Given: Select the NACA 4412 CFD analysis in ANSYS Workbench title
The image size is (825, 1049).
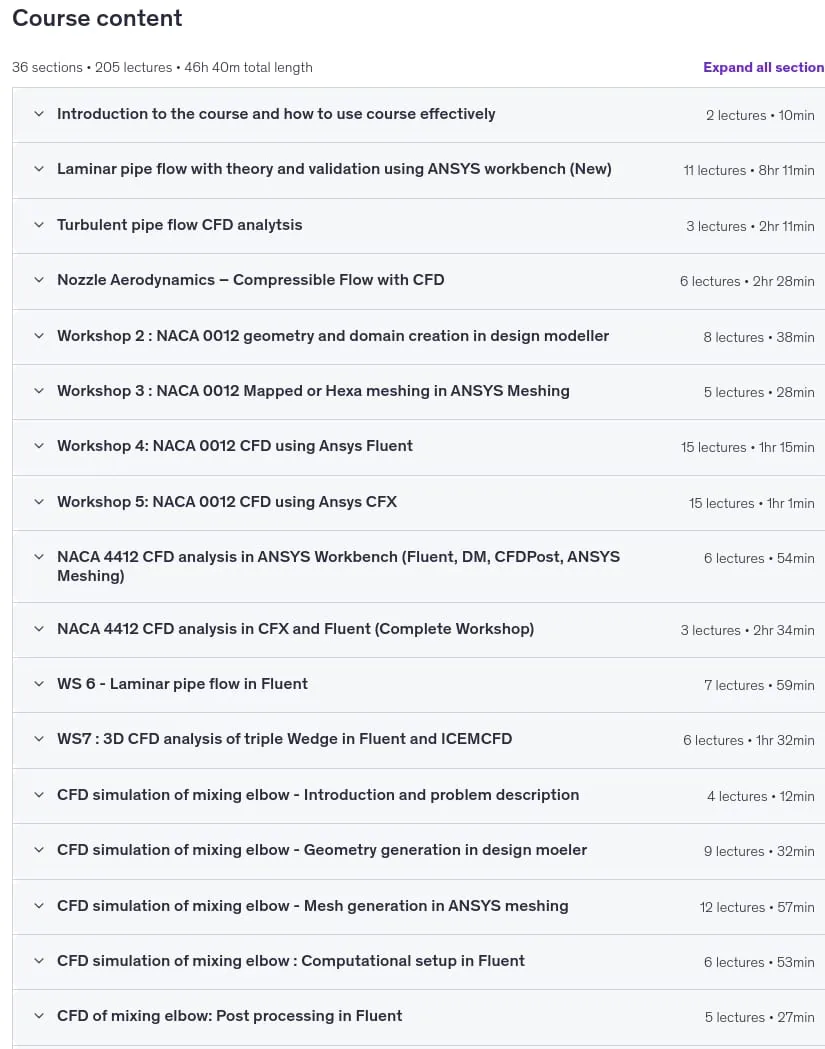Looking at the screenshot, I should coord(339,566).
